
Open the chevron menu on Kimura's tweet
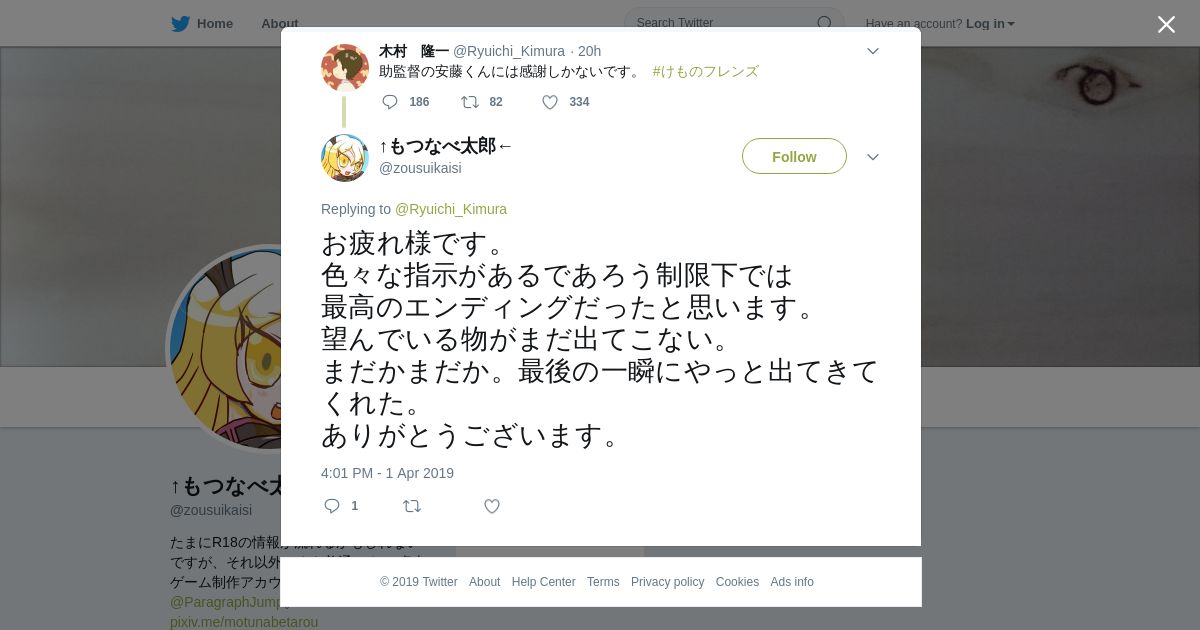(x=873, y=51)
